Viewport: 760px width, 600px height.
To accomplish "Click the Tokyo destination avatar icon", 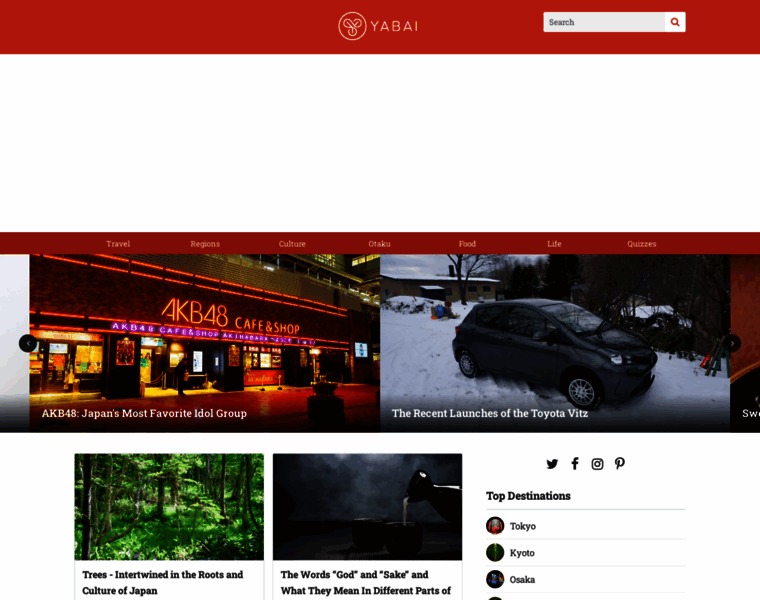I will pos(495,526).
